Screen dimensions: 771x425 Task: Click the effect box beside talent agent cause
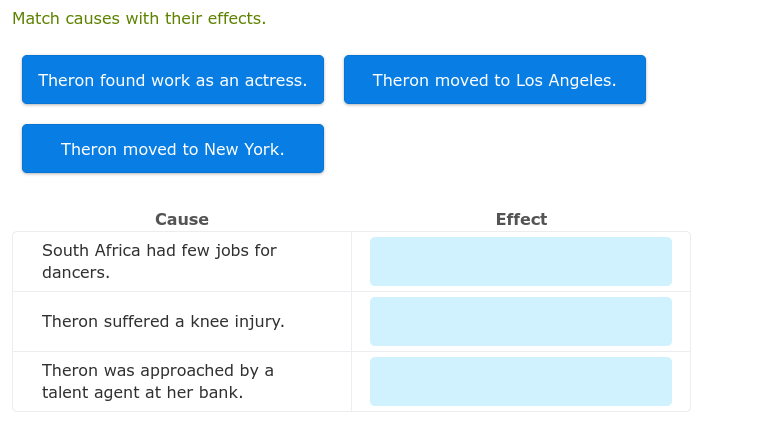520,381
